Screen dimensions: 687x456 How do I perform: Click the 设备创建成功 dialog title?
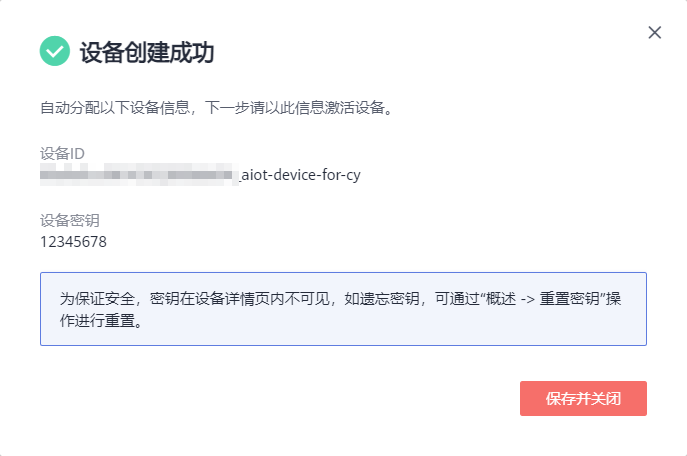(x=146, y=52)
